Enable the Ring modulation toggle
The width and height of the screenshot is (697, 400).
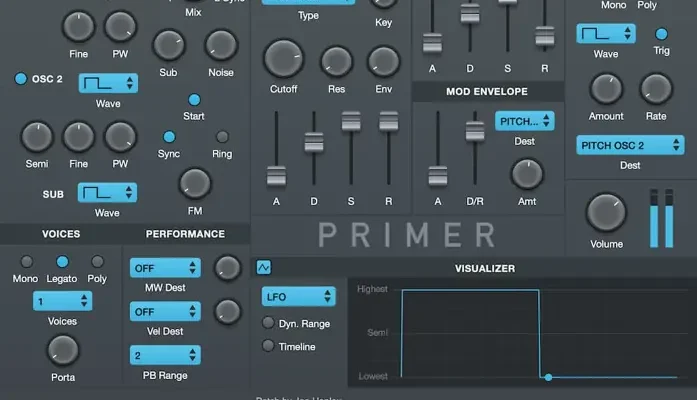tap(222, 137)
